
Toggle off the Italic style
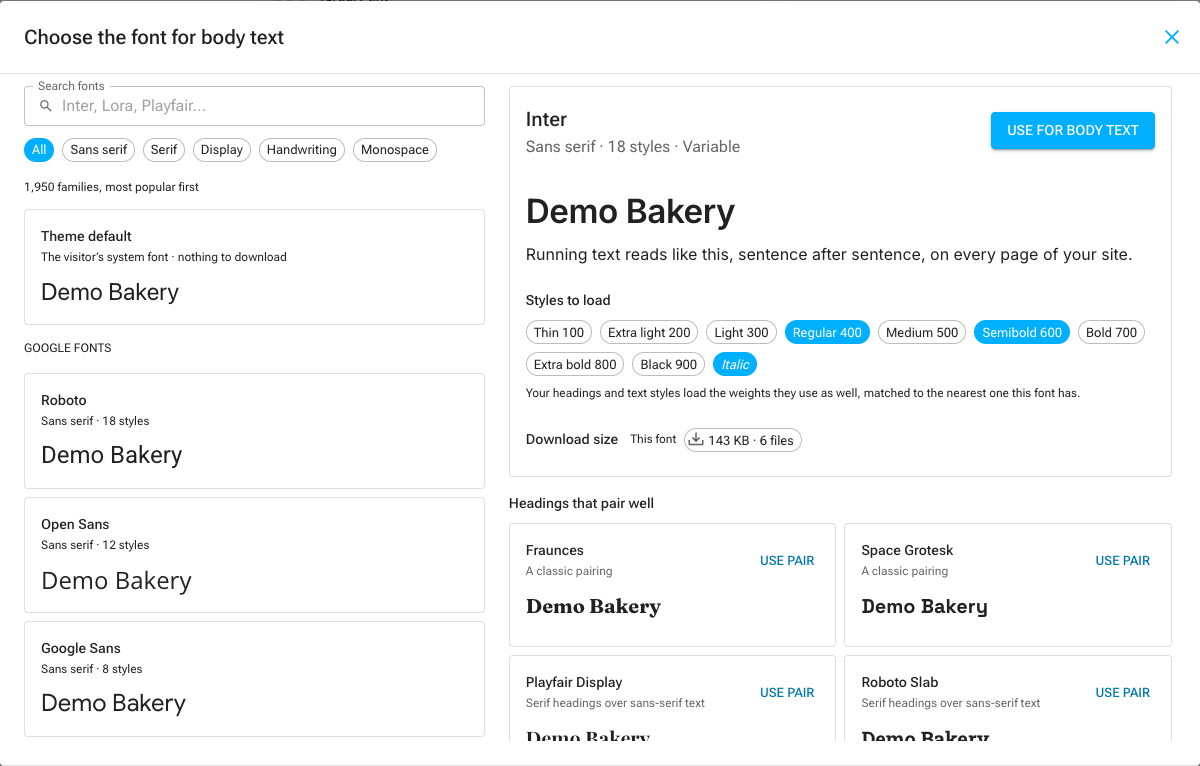pos(735,364)
